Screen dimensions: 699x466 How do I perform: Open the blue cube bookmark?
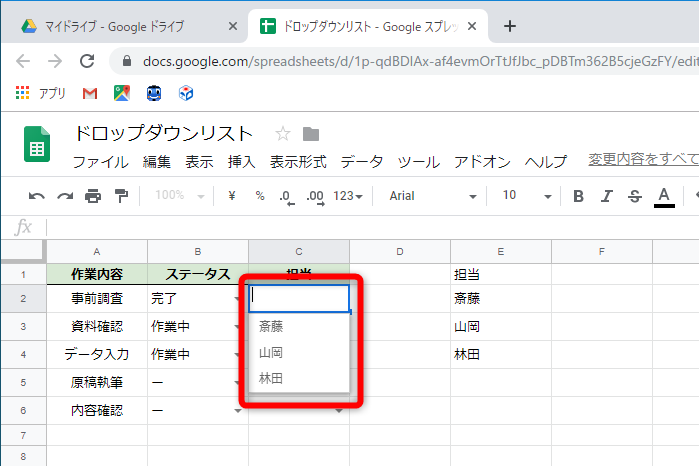click(x=186, y=93)
